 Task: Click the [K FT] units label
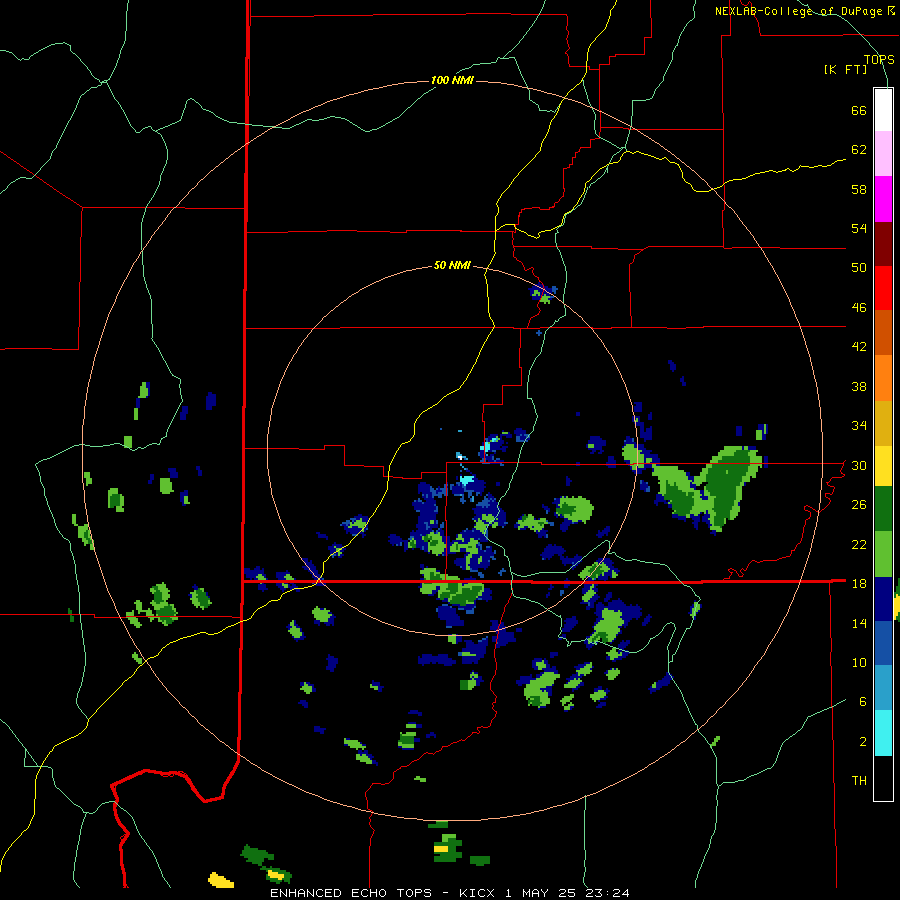[x=845, y=69]
